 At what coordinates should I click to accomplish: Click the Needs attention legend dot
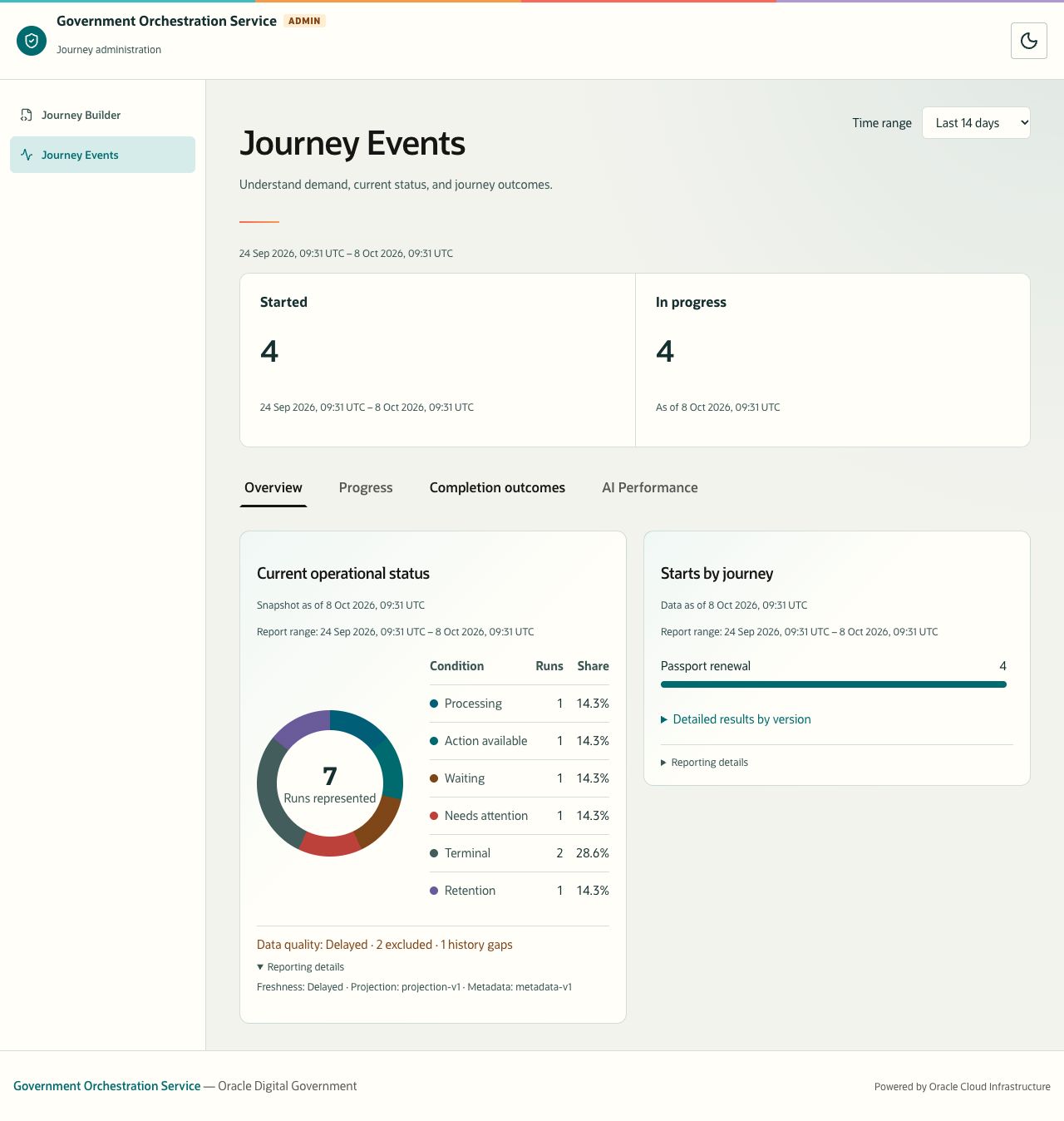click(434, 816)
